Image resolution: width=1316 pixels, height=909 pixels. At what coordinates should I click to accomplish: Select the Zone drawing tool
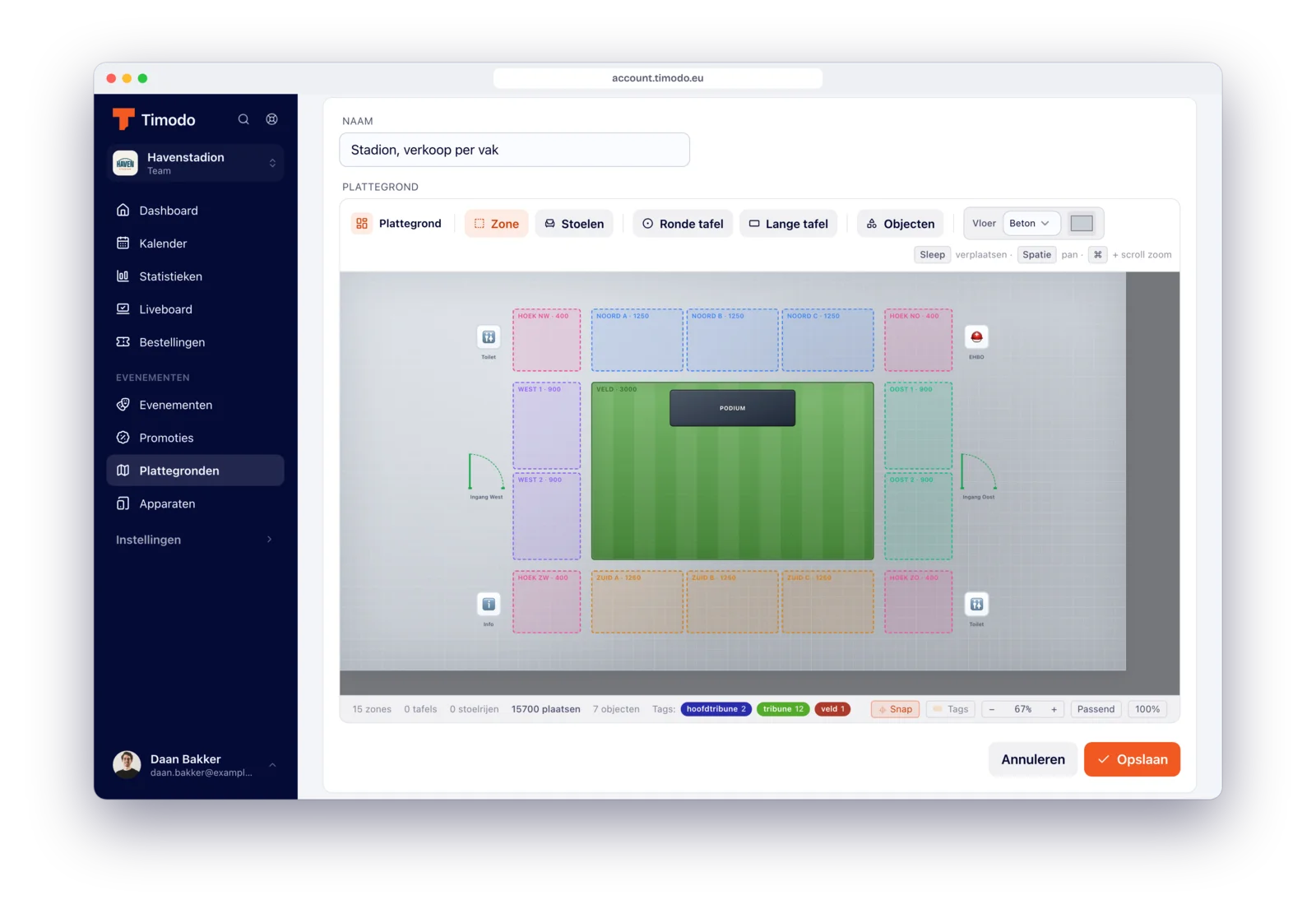(x=497, y=224)
